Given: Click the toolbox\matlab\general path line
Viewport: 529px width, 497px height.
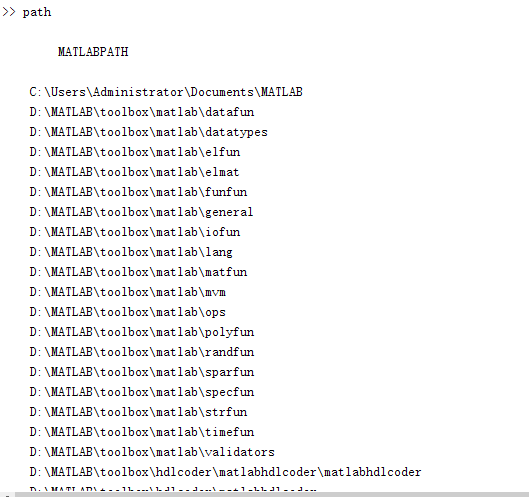Looking at the screenshot, I should [141, 212].
